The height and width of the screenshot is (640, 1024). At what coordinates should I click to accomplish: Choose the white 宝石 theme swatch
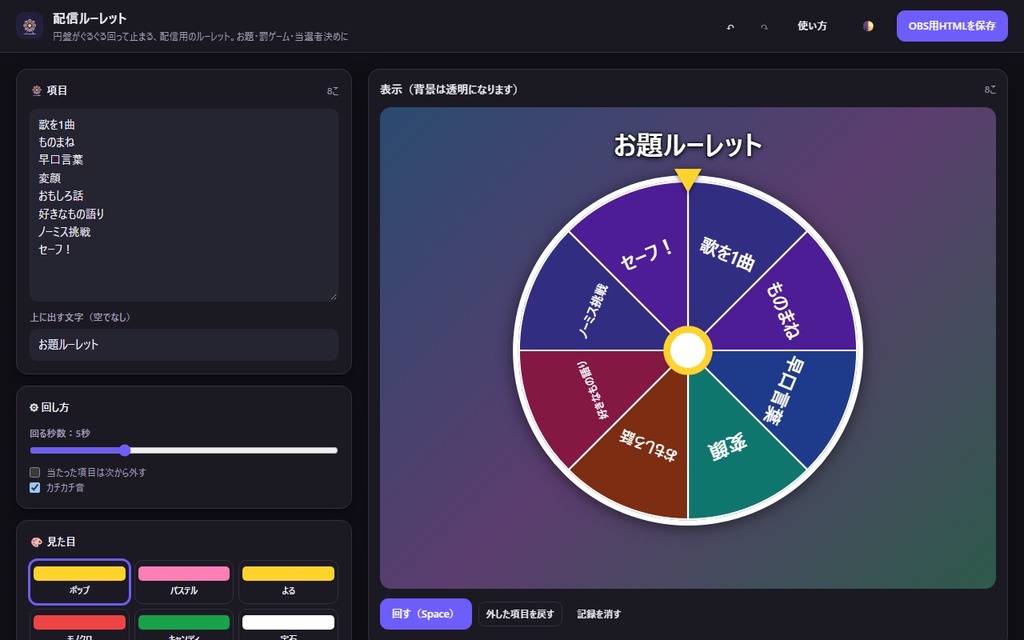[288, 622]
